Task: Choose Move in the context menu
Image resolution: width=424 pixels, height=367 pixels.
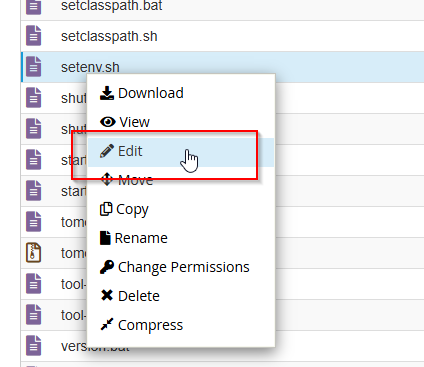Action: pos(181,180)
